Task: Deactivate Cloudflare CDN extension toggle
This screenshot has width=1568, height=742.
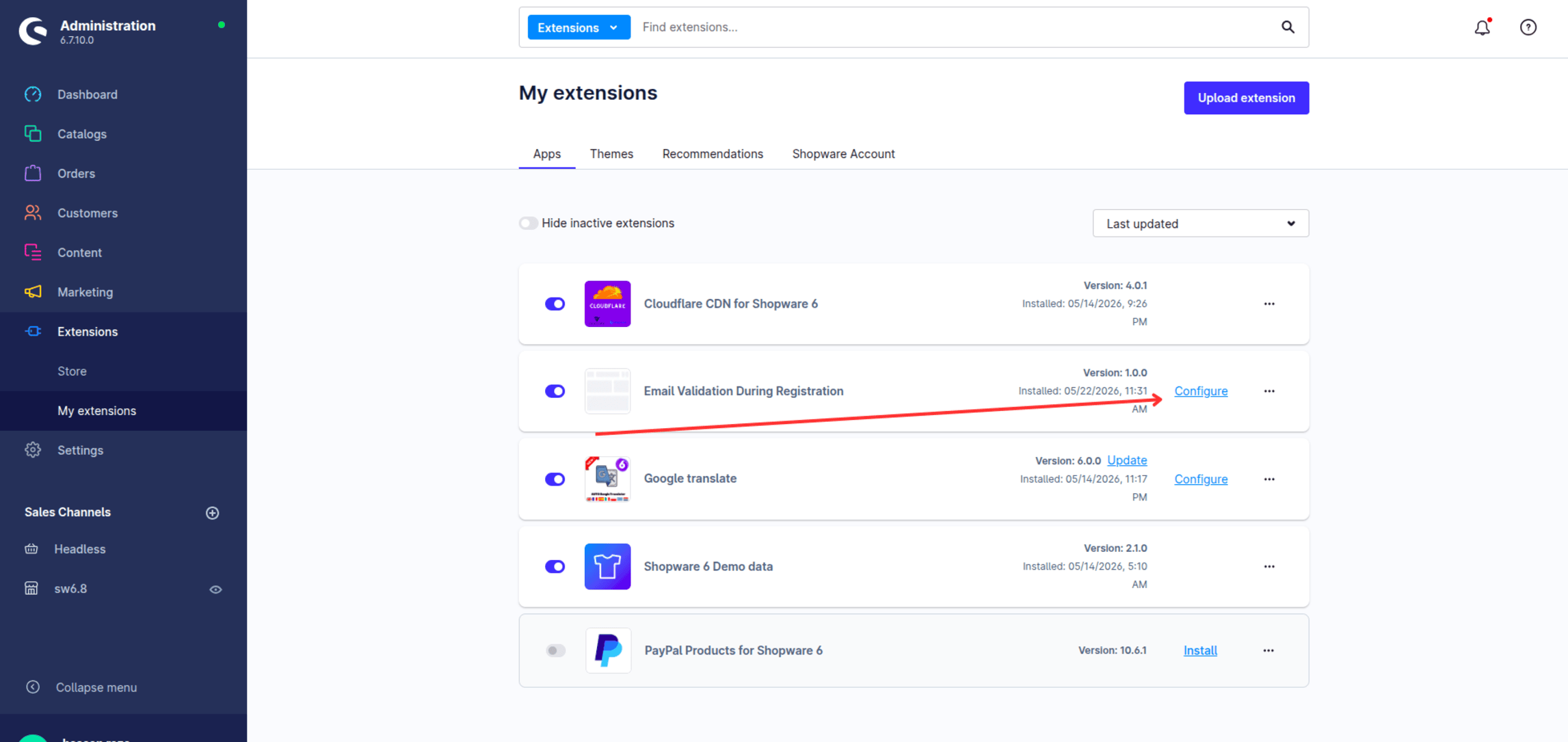Action: pos(555,304)
